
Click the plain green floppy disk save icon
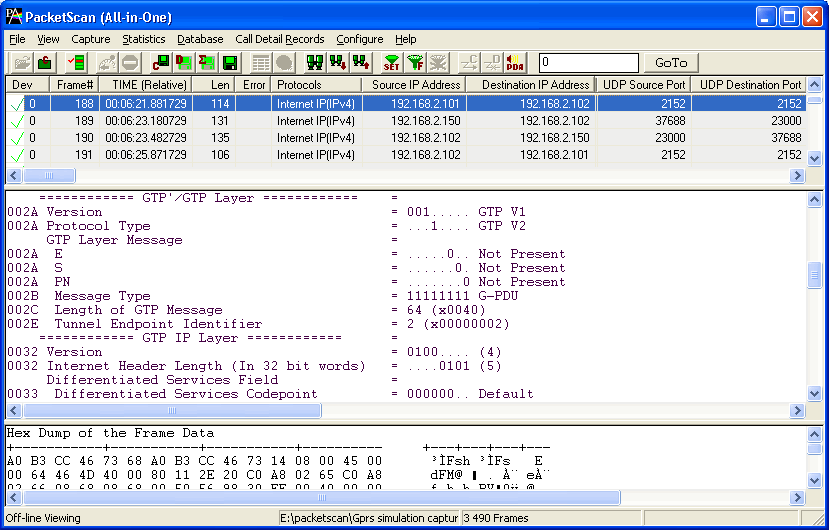[229, 63]
